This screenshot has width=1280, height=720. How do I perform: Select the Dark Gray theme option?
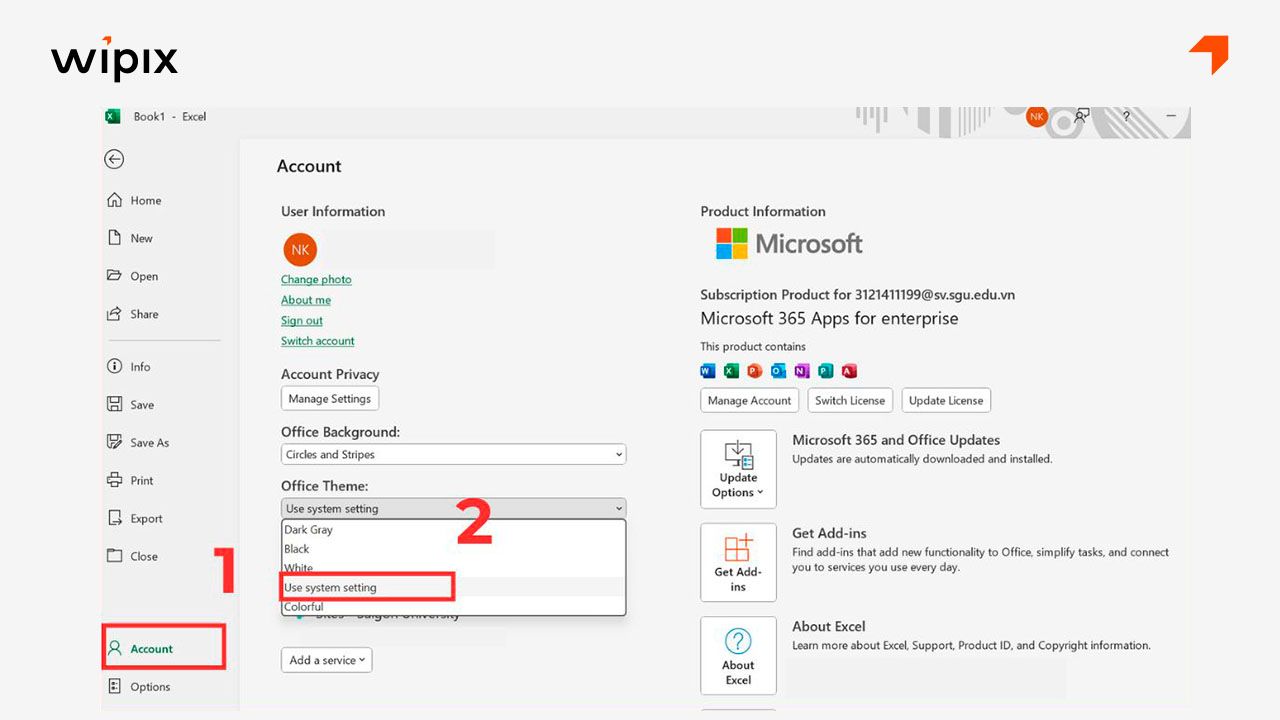[x=309, y=530]
